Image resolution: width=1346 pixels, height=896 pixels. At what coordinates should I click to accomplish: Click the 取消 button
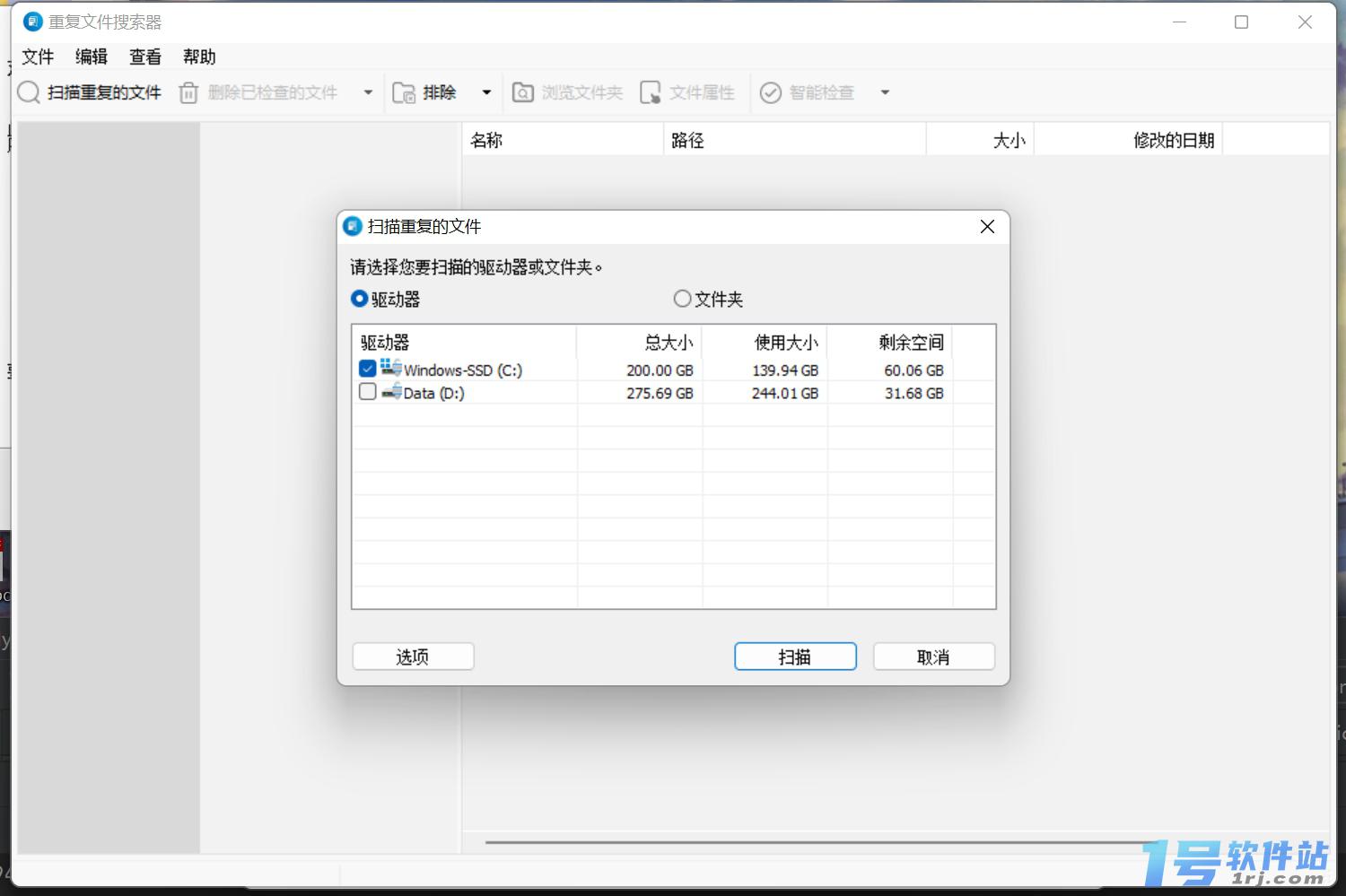pos(933,657)
